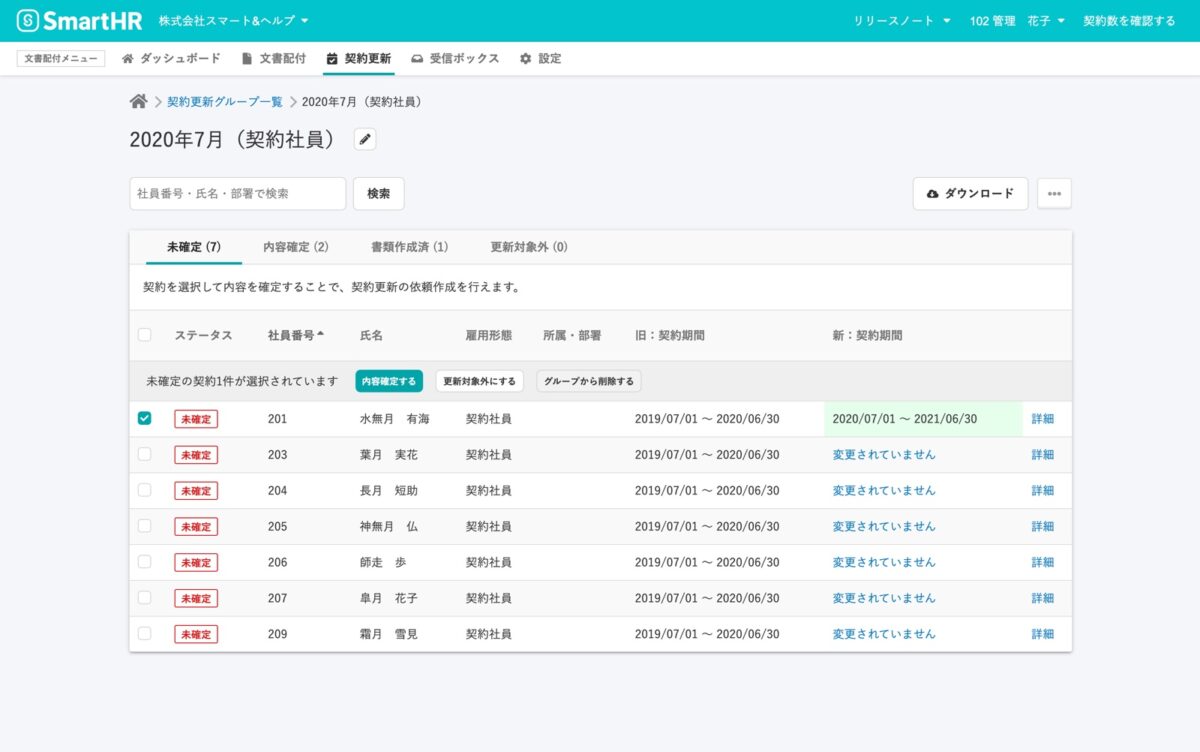The height and width of the screenshot is (752, 1200).
Task: Click the pencil icon to edit group name
Action: click(364, 138)
